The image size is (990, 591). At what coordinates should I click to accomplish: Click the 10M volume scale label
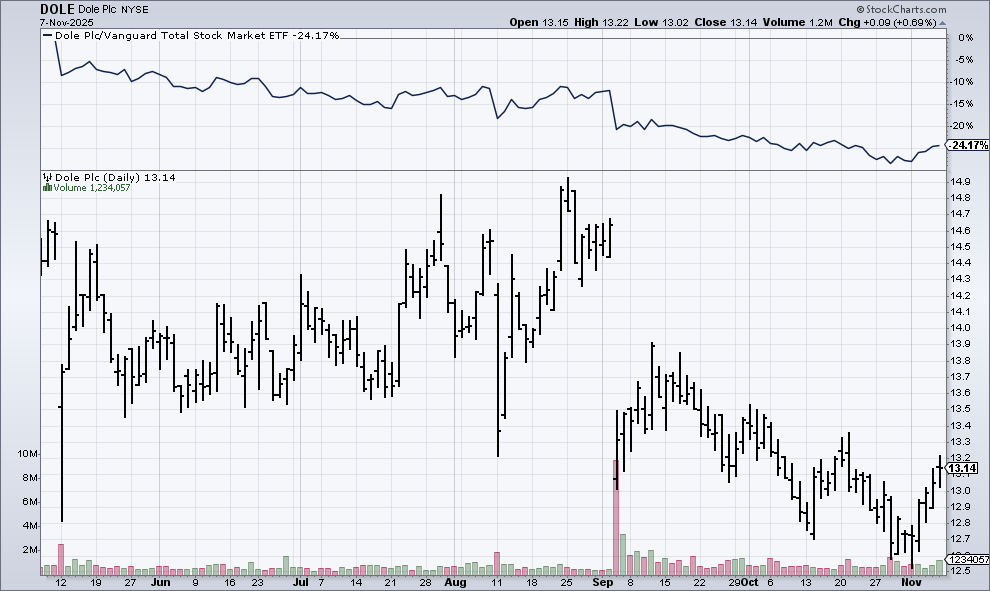point(28,454)
